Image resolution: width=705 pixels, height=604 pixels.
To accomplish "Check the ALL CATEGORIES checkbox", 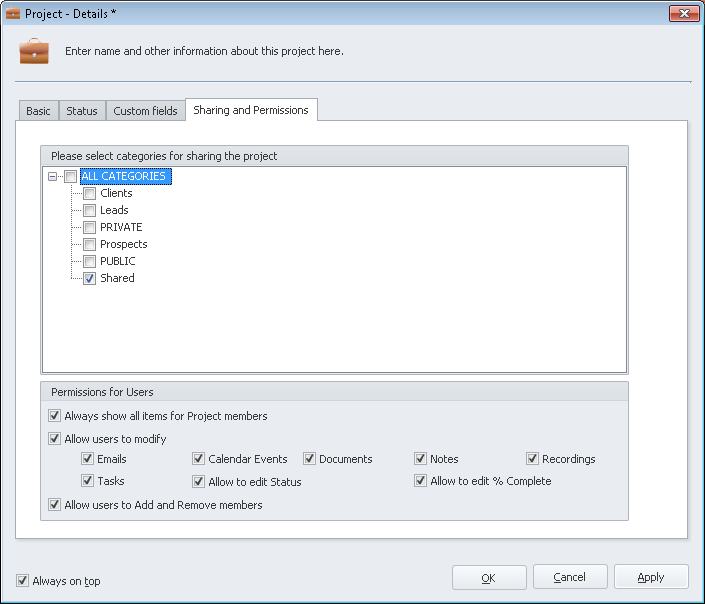I will pos(70,177).
